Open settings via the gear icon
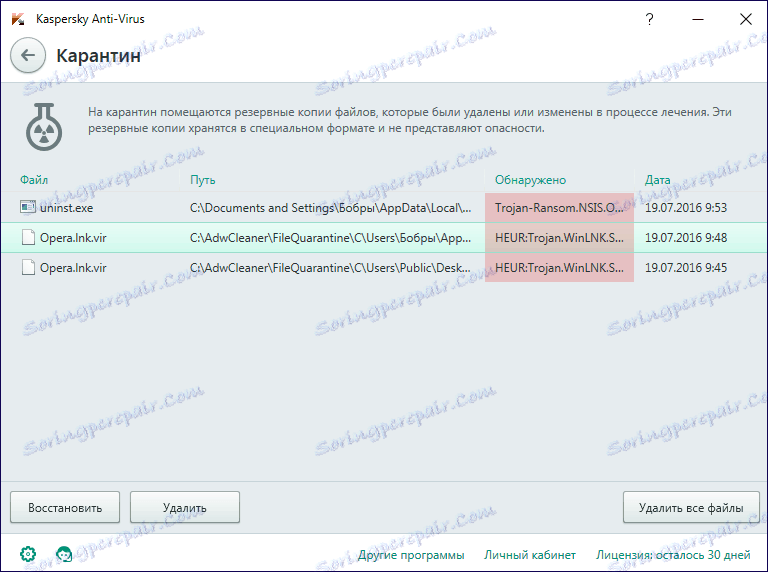Viewport: 768px width, 572px height. click(x=28, y=554)
